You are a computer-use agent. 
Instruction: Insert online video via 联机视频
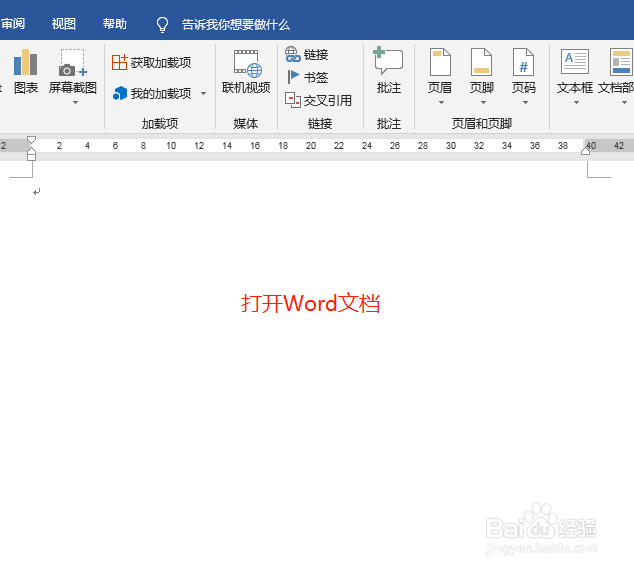tap(246, 72)
